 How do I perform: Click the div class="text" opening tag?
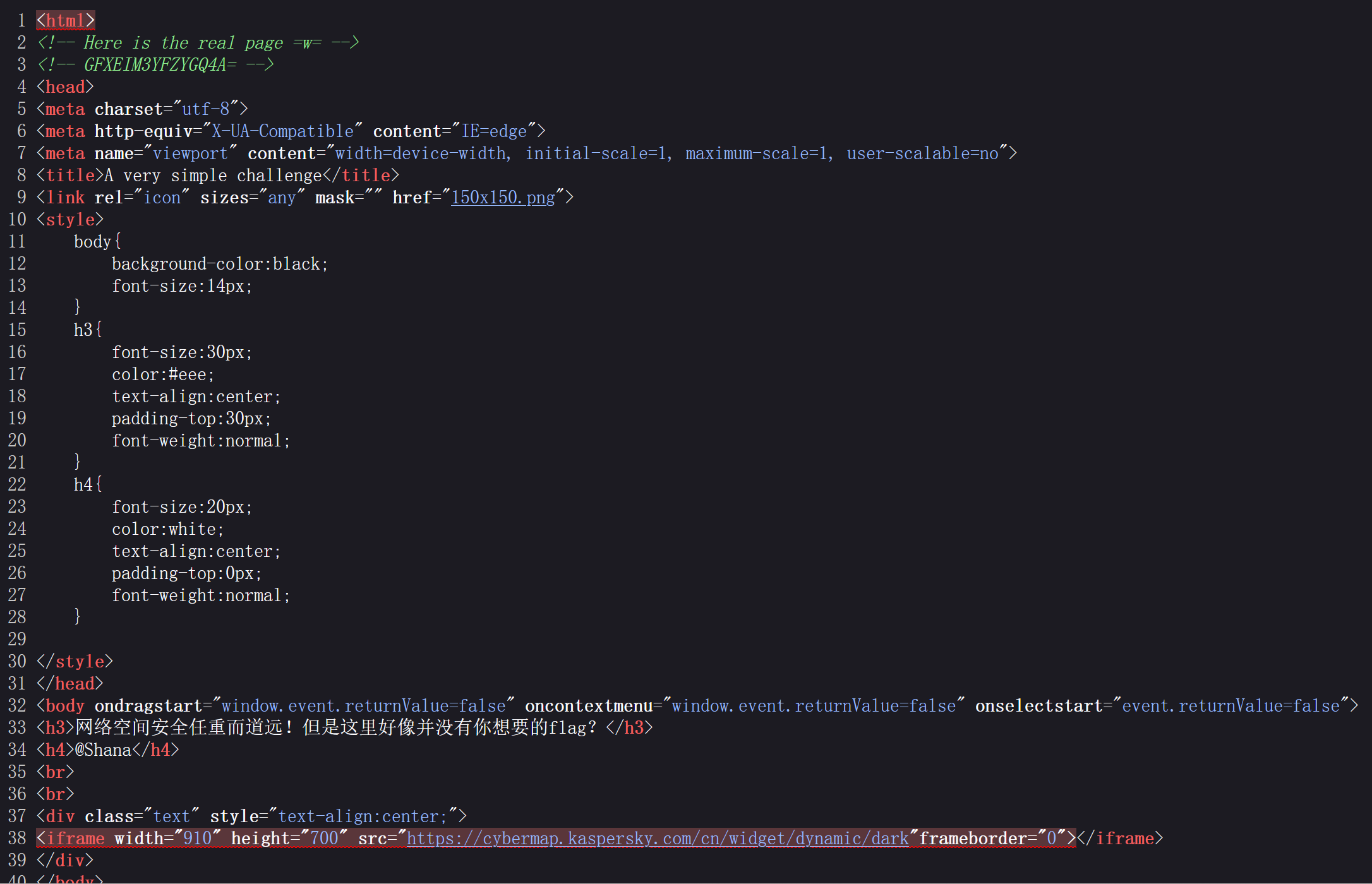coord(117,816)
